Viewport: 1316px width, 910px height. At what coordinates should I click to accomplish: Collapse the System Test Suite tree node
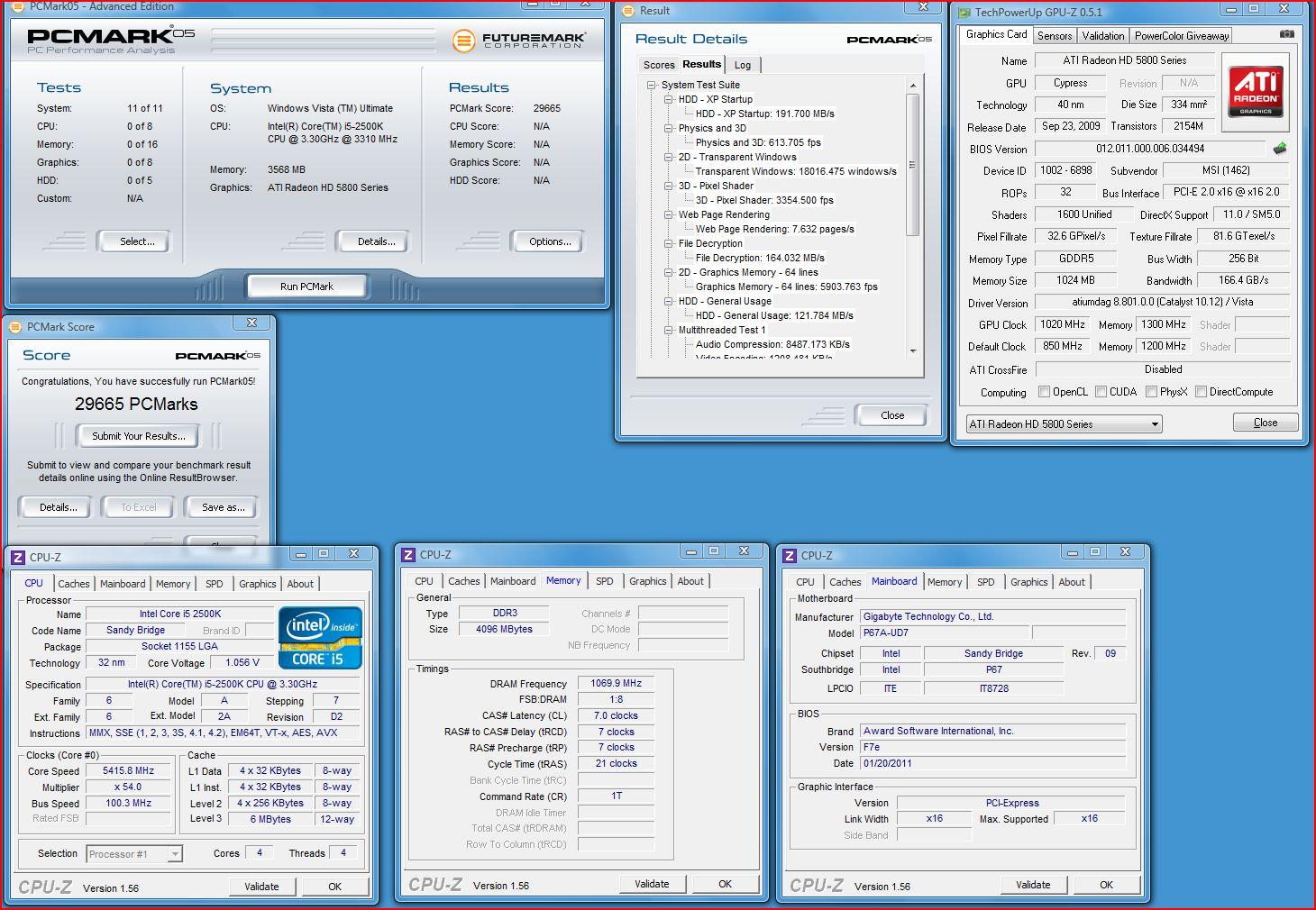(x=652, y=85)
